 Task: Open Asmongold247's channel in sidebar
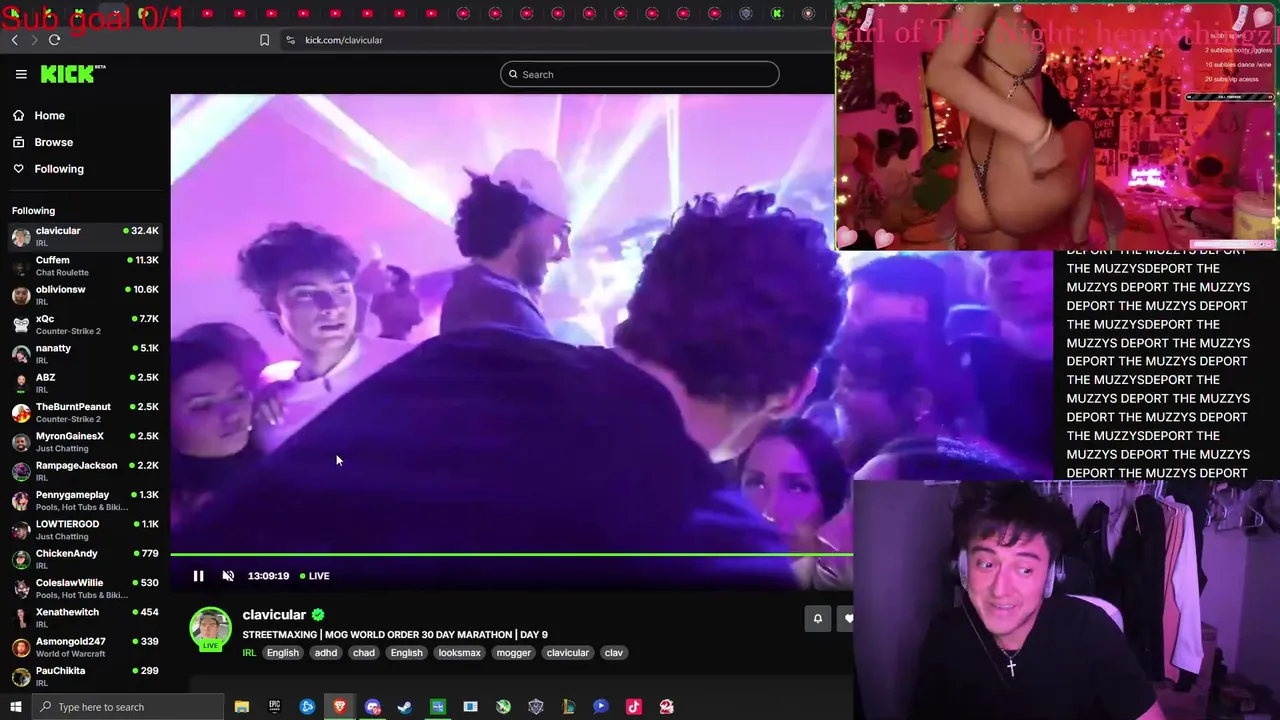pyautogui.click(x=85, y=647)
